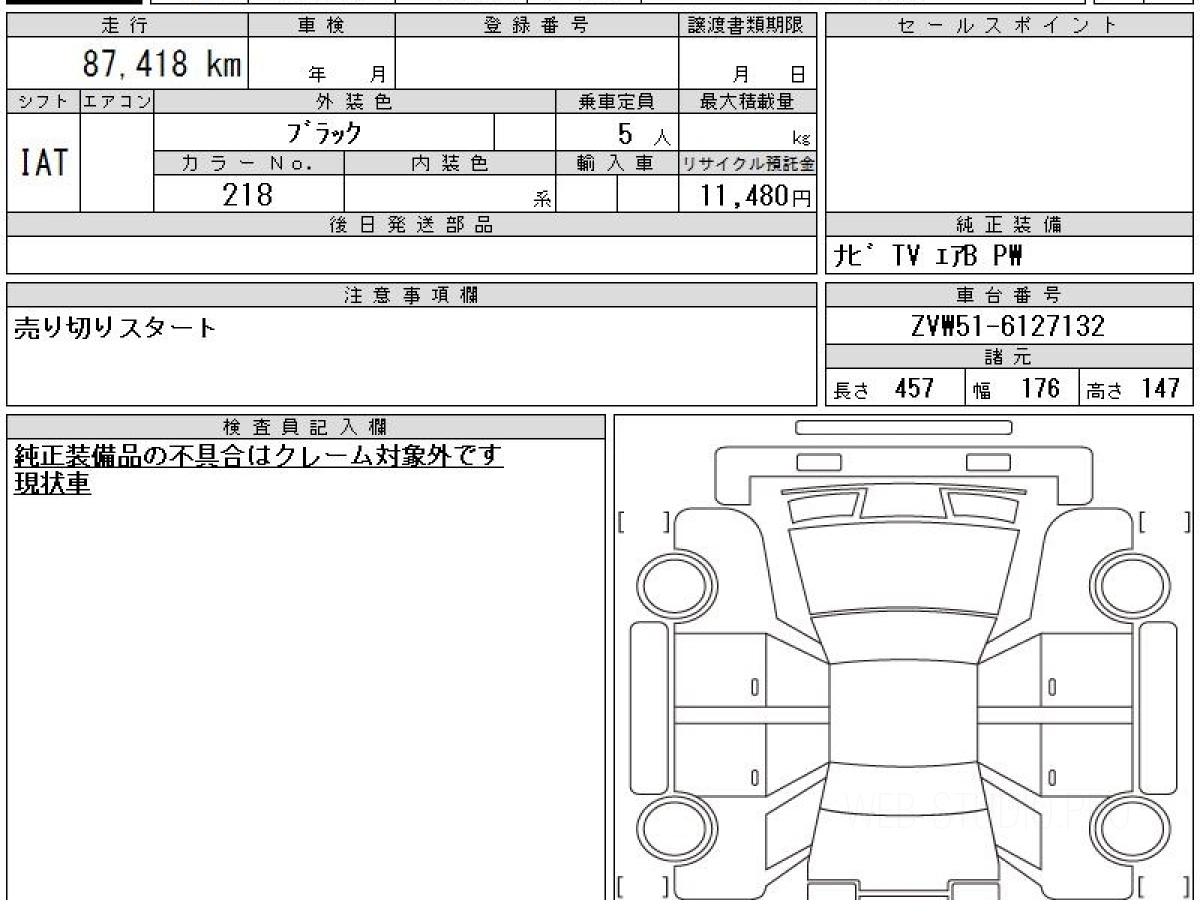Click the 11,480円 recycle deposit value

pos(756,195)
